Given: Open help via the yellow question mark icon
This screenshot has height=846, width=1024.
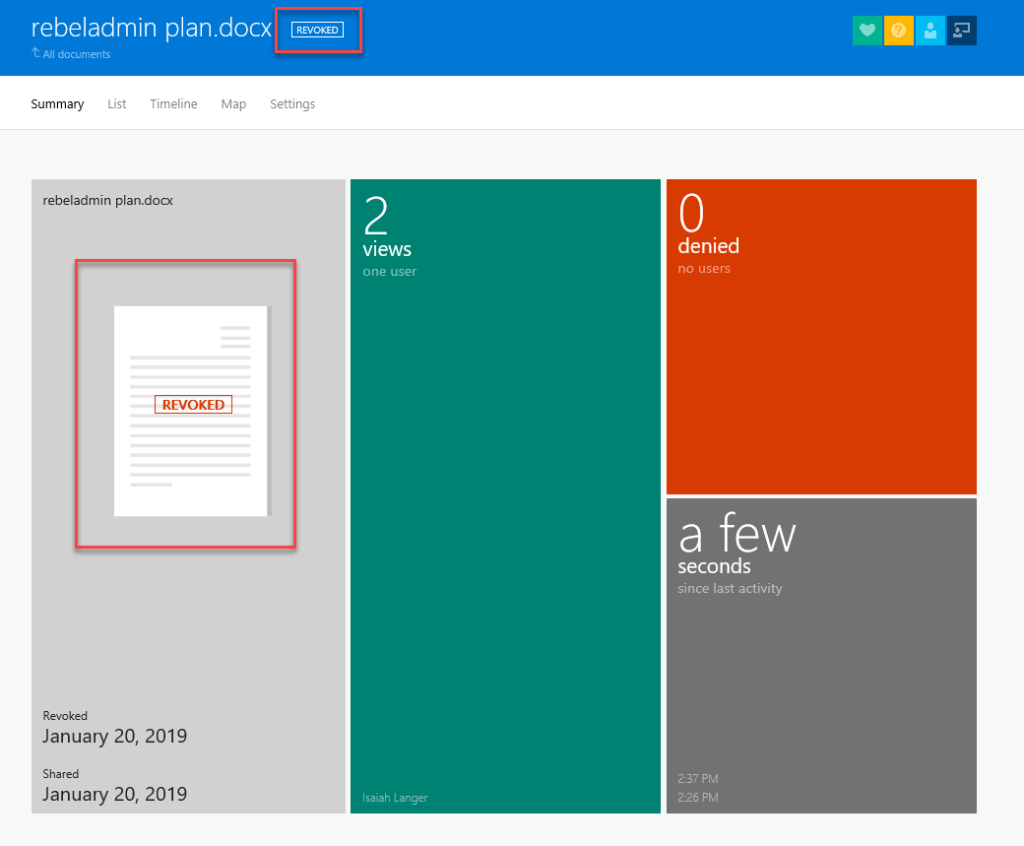Looking at the screenshot, I should click(x=898, y=30).
